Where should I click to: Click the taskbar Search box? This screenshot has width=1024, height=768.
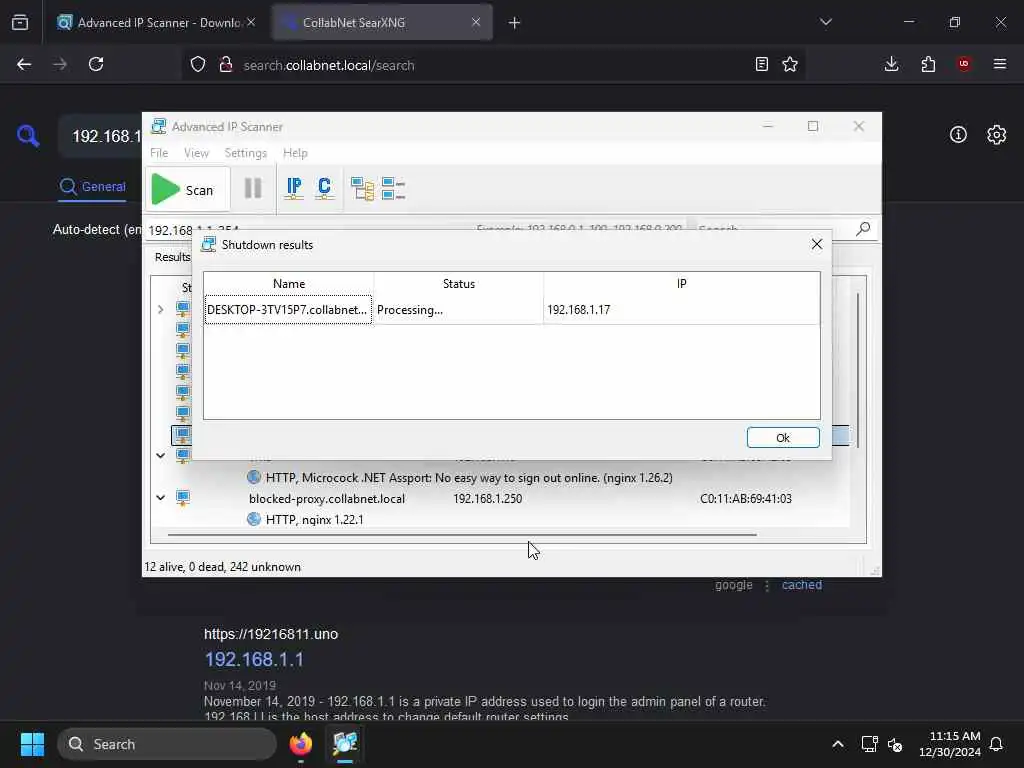[x=167, y=744]
